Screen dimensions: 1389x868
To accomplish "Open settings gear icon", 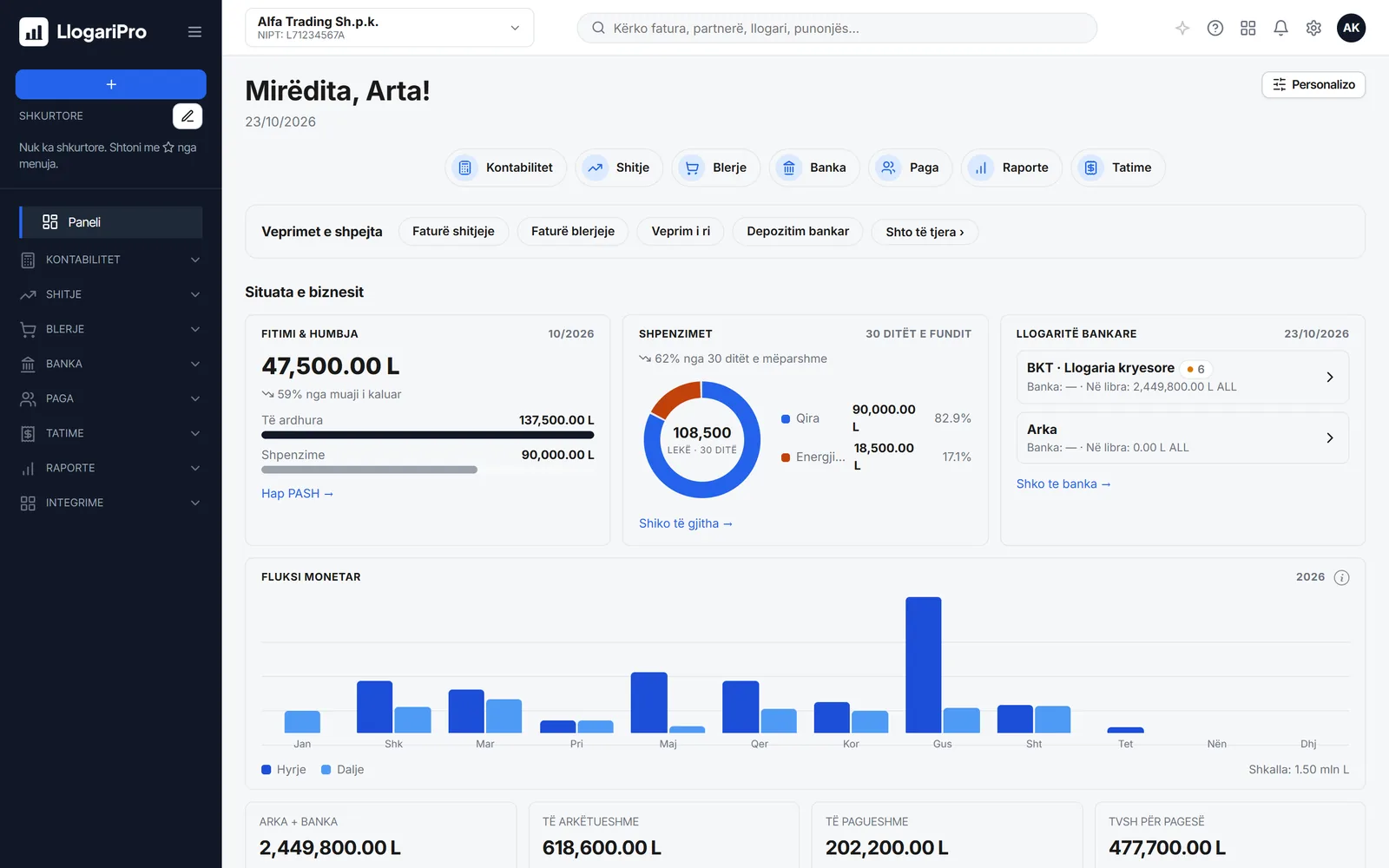I will point(1313,28).
